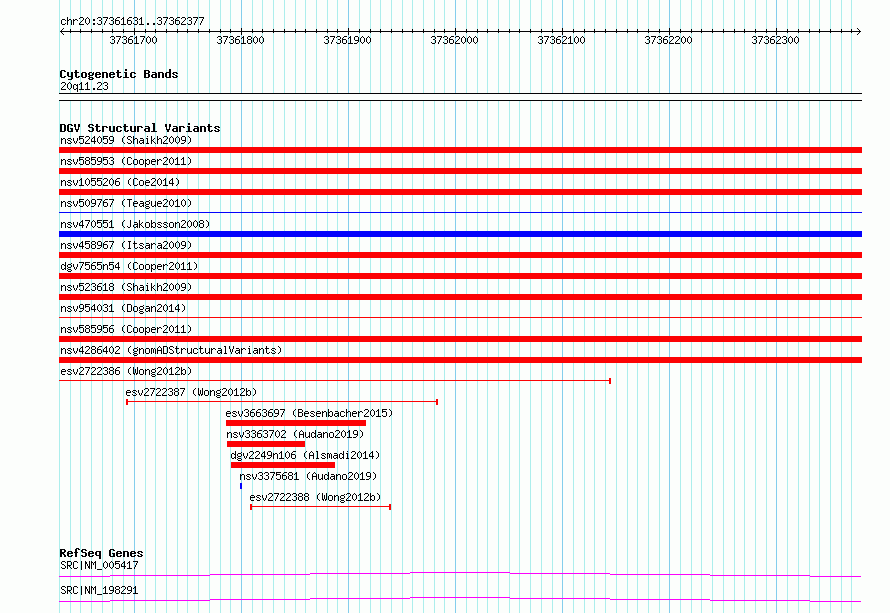
Task: Click the nsv523618 (Shaikh2009) label
Action: [126, 287]
